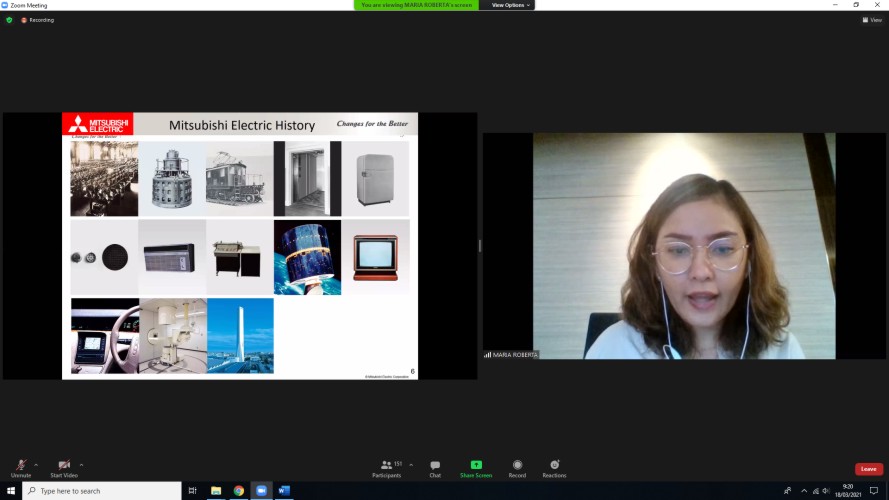Click MARIA ROBERTA's video tile
Viewport: 889px width, 500px height.
(684, 245)
